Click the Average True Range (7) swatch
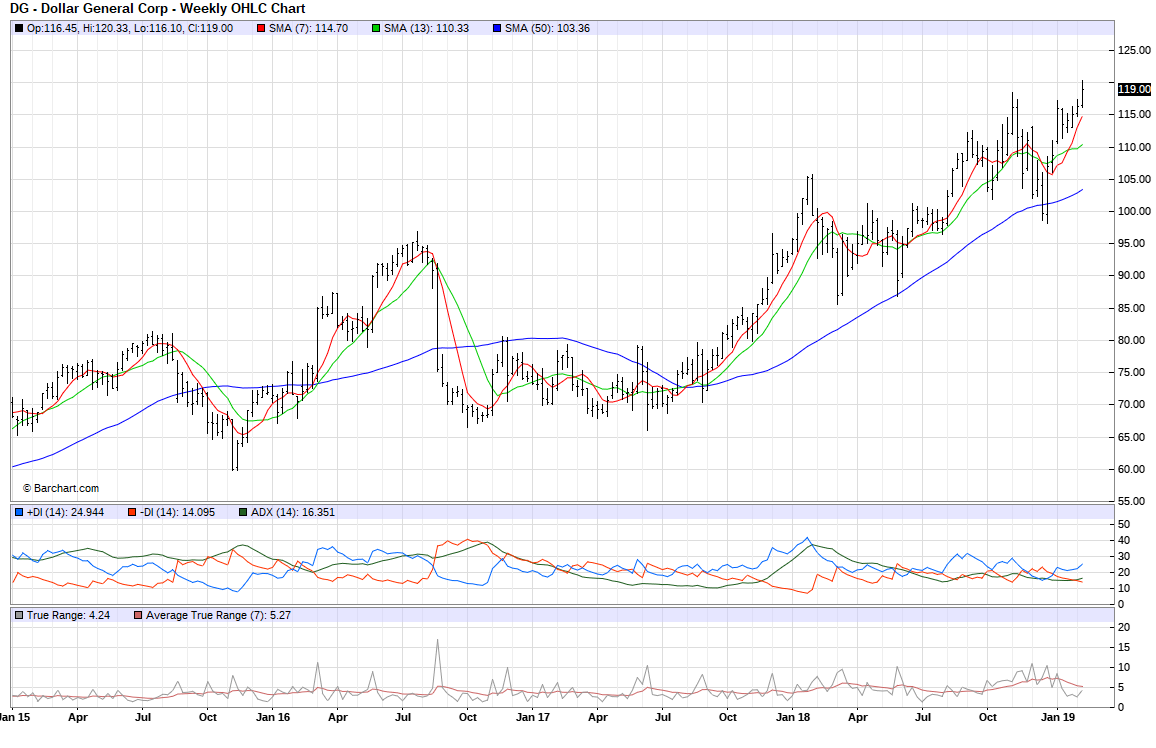1156x748 pixels. pyautogui.click(x=138, y=615)
